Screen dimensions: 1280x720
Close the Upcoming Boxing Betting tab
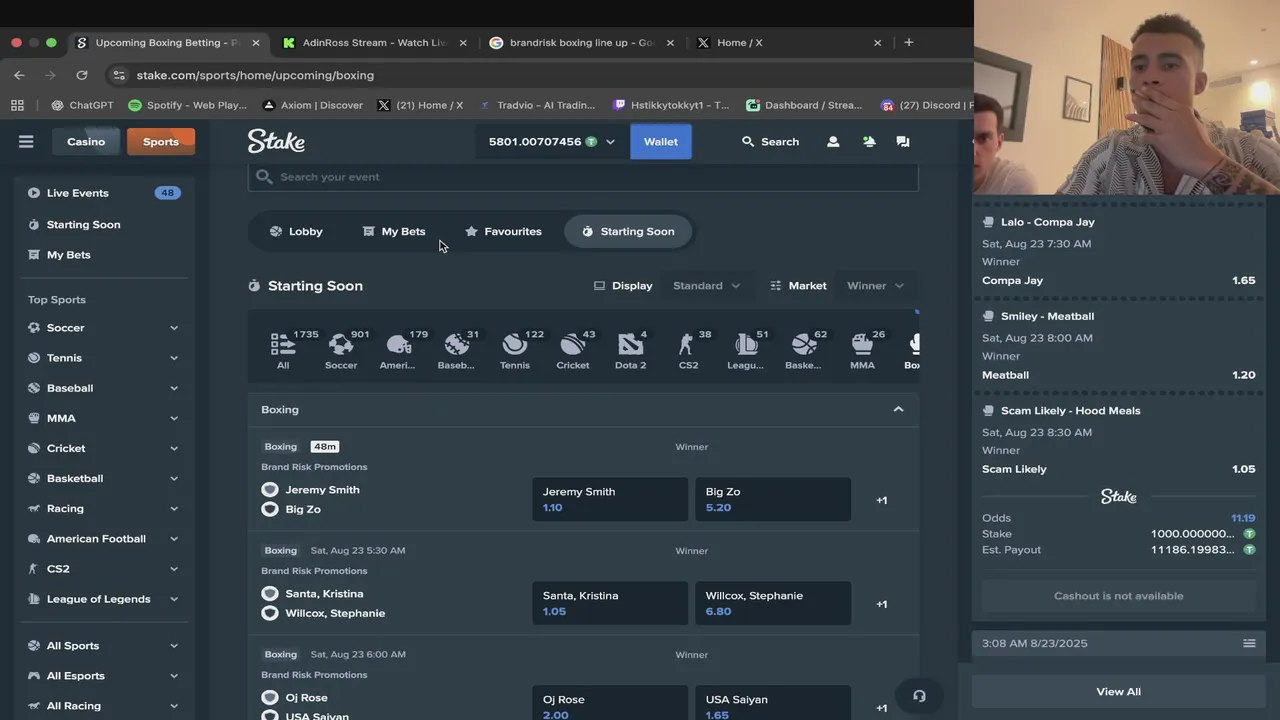[256, 43]
